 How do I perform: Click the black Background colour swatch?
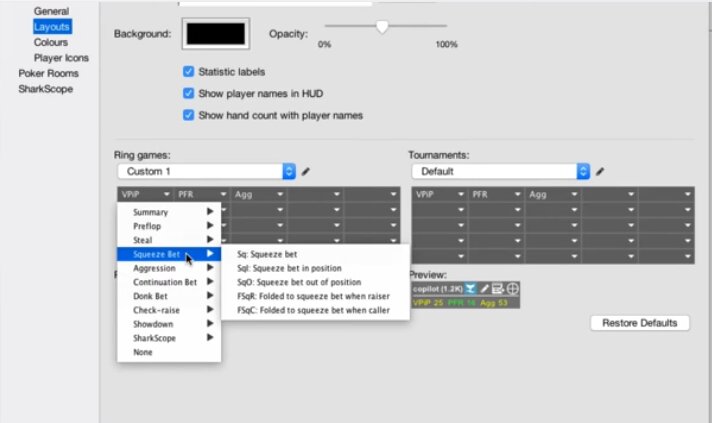click(x=216, y=34)
